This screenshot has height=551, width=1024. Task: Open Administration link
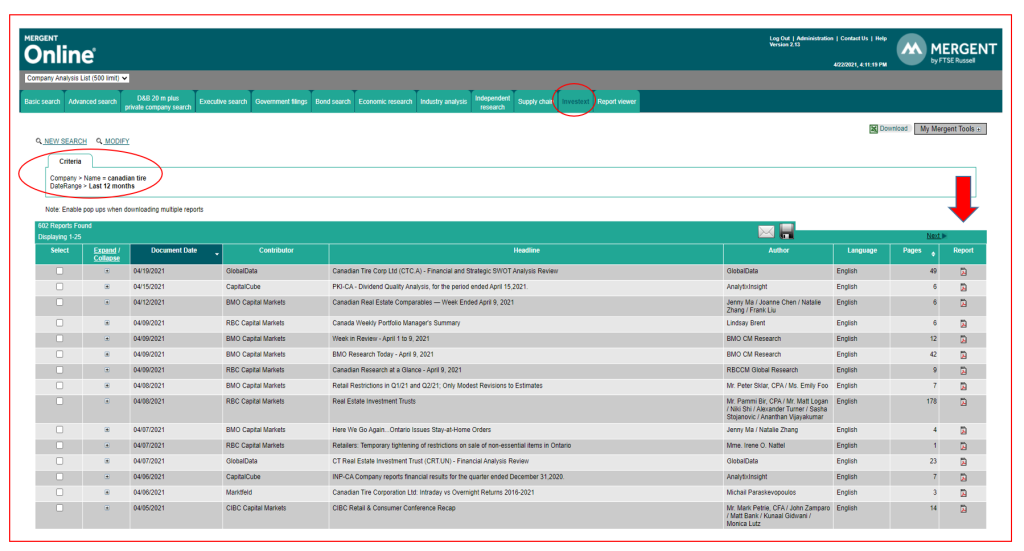pyautogui.click(x=815, y=39)
